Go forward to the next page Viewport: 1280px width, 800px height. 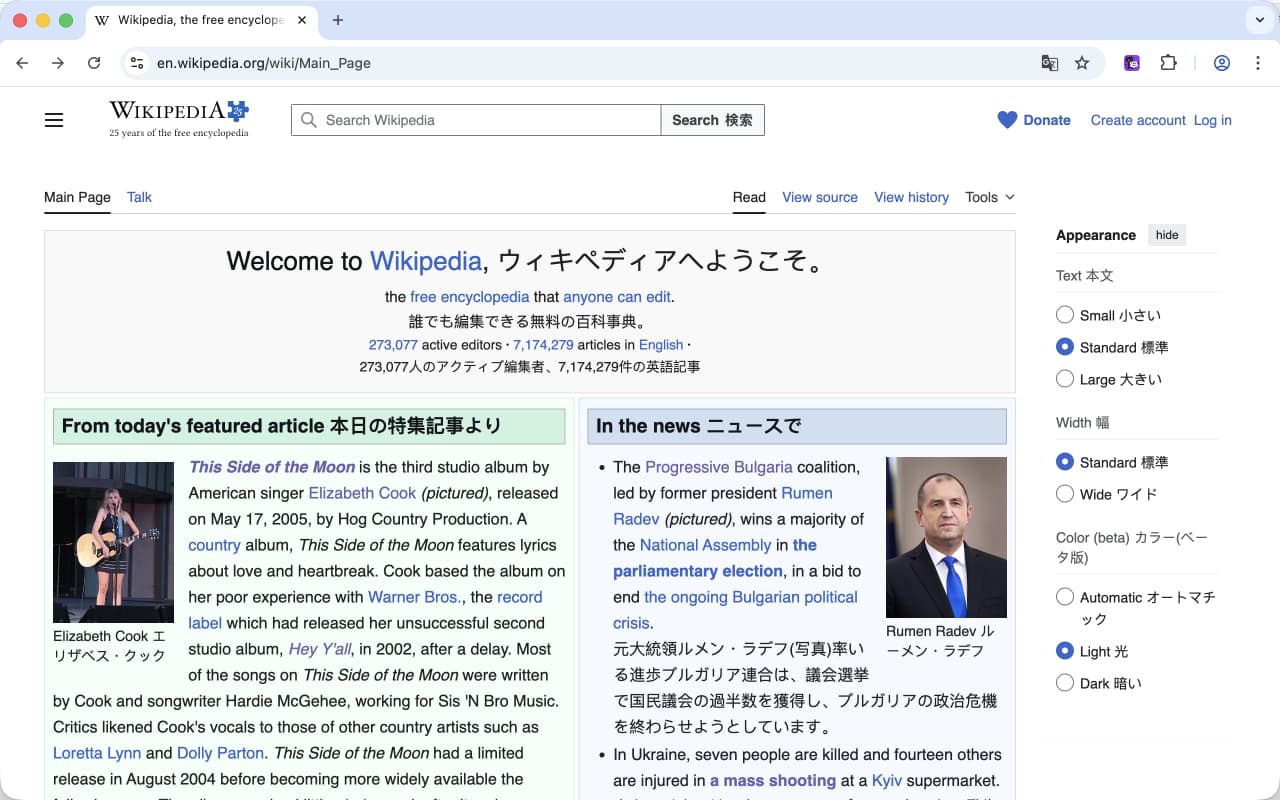pos(58,63)
